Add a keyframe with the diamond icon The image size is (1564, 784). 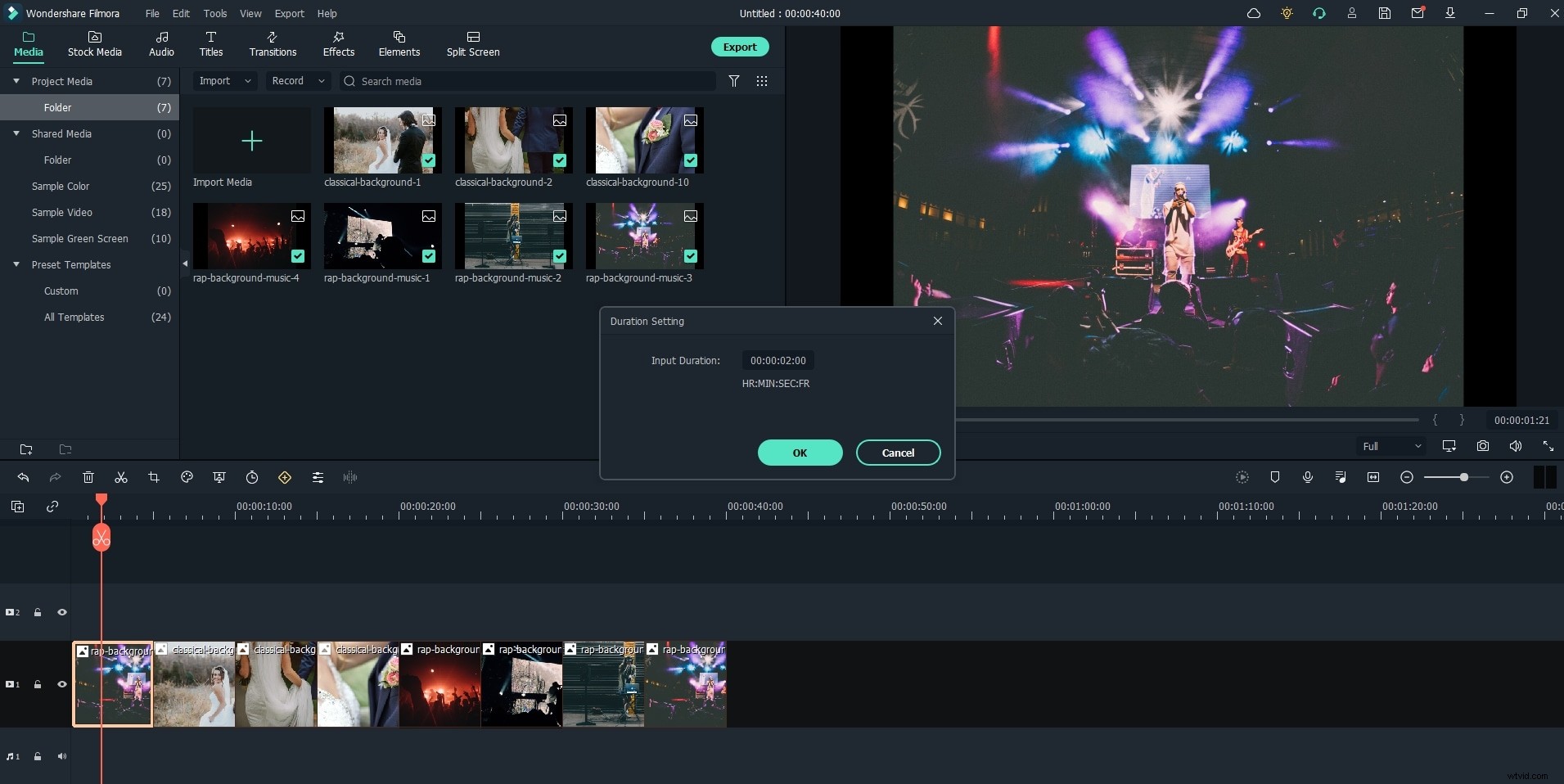pos(286,477)
